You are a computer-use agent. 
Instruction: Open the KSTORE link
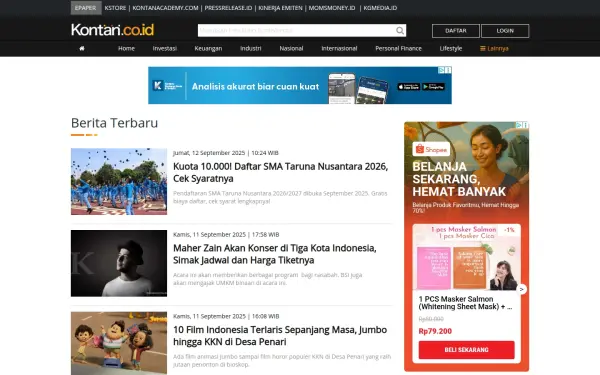[x=115, y=8]
